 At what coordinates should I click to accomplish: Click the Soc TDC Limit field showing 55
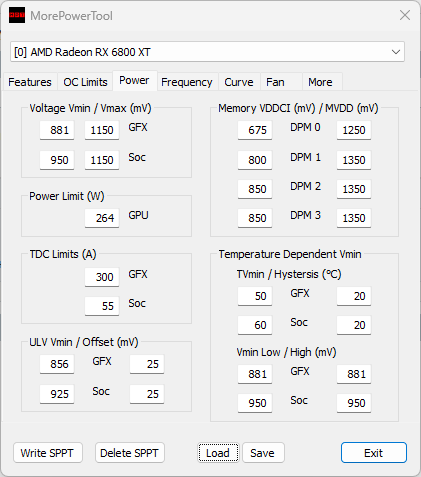click(102, 306)
